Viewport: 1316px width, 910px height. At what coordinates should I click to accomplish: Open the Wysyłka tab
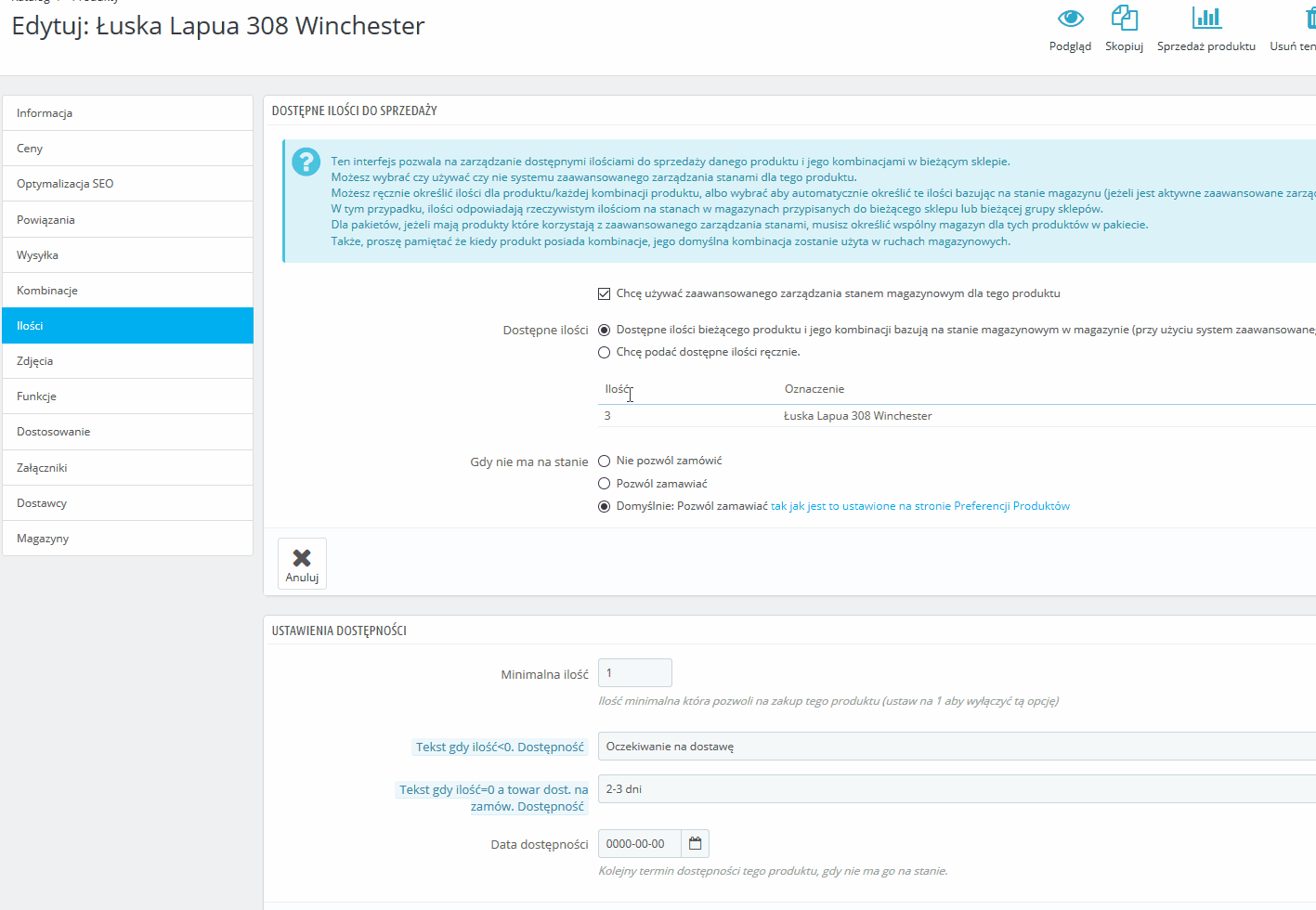tap(128, 255)
